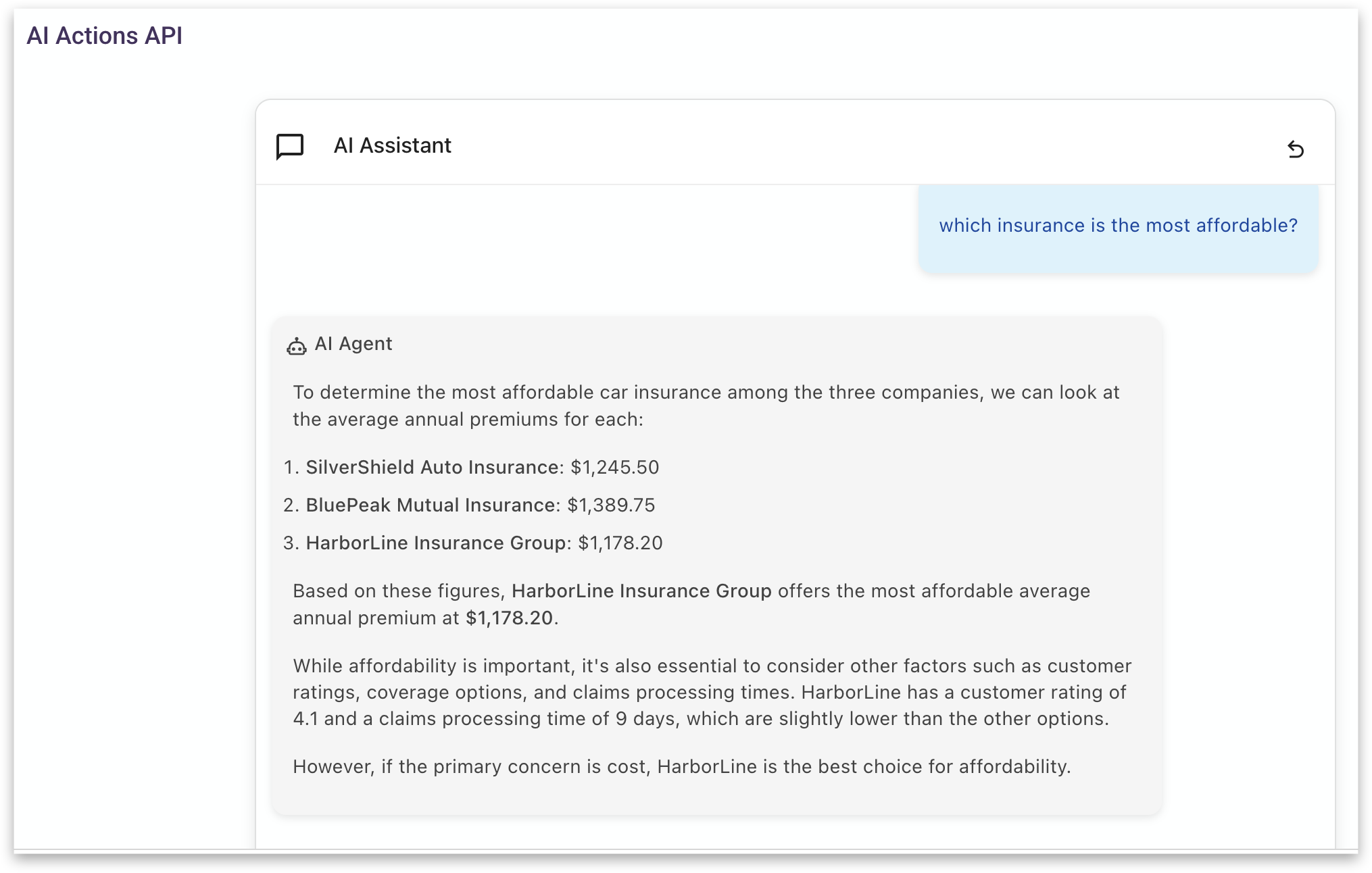The height and width of the screenshot is (873, 1372).
Task: Click the AI Assistant panel heading
Action: coord(392,145)
